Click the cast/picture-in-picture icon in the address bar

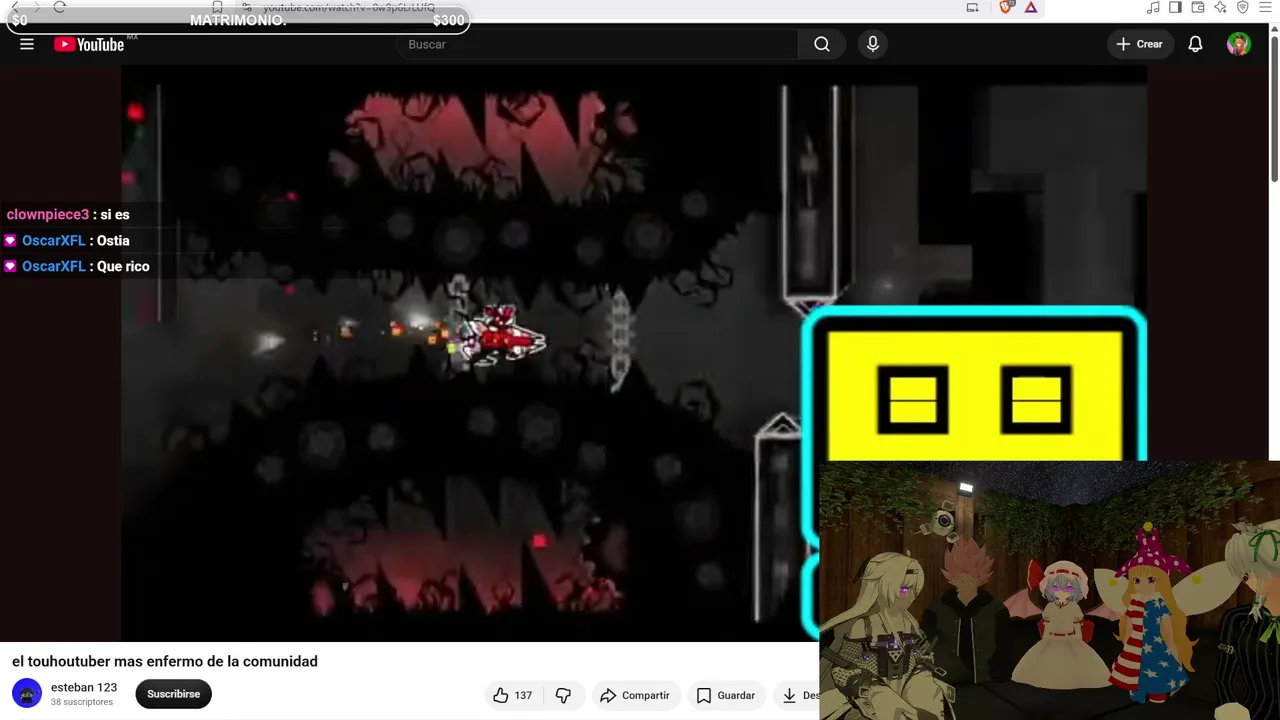click(972, 7)
